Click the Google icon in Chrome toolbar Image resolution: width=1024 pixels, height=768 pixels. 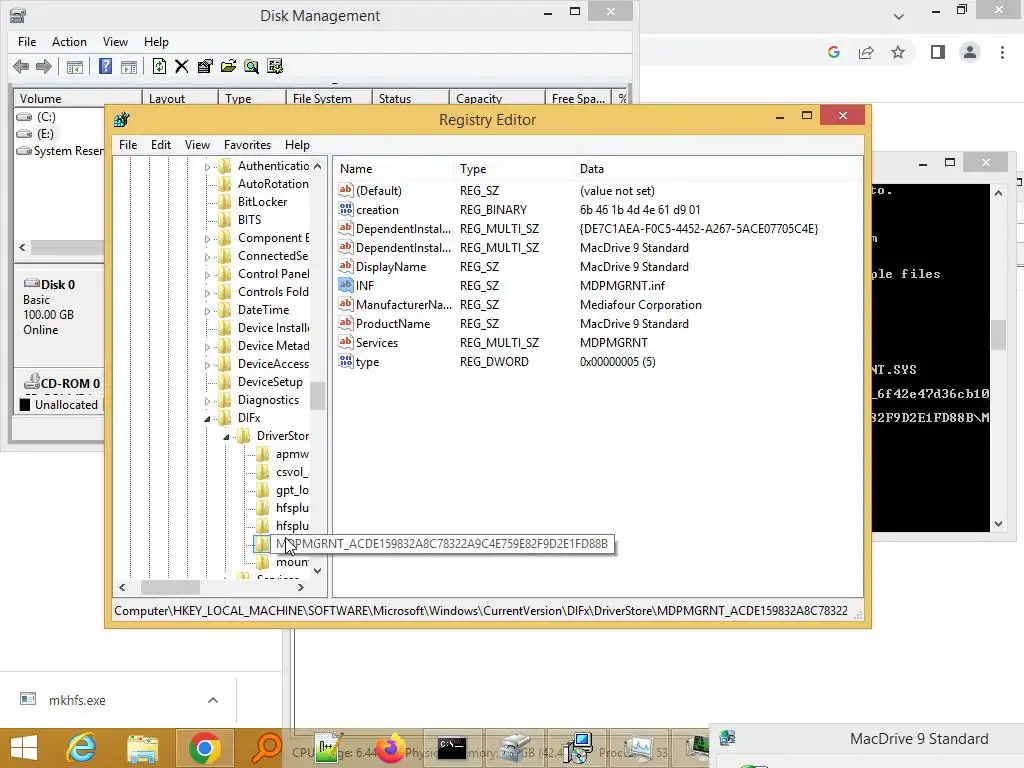point(833,52)
